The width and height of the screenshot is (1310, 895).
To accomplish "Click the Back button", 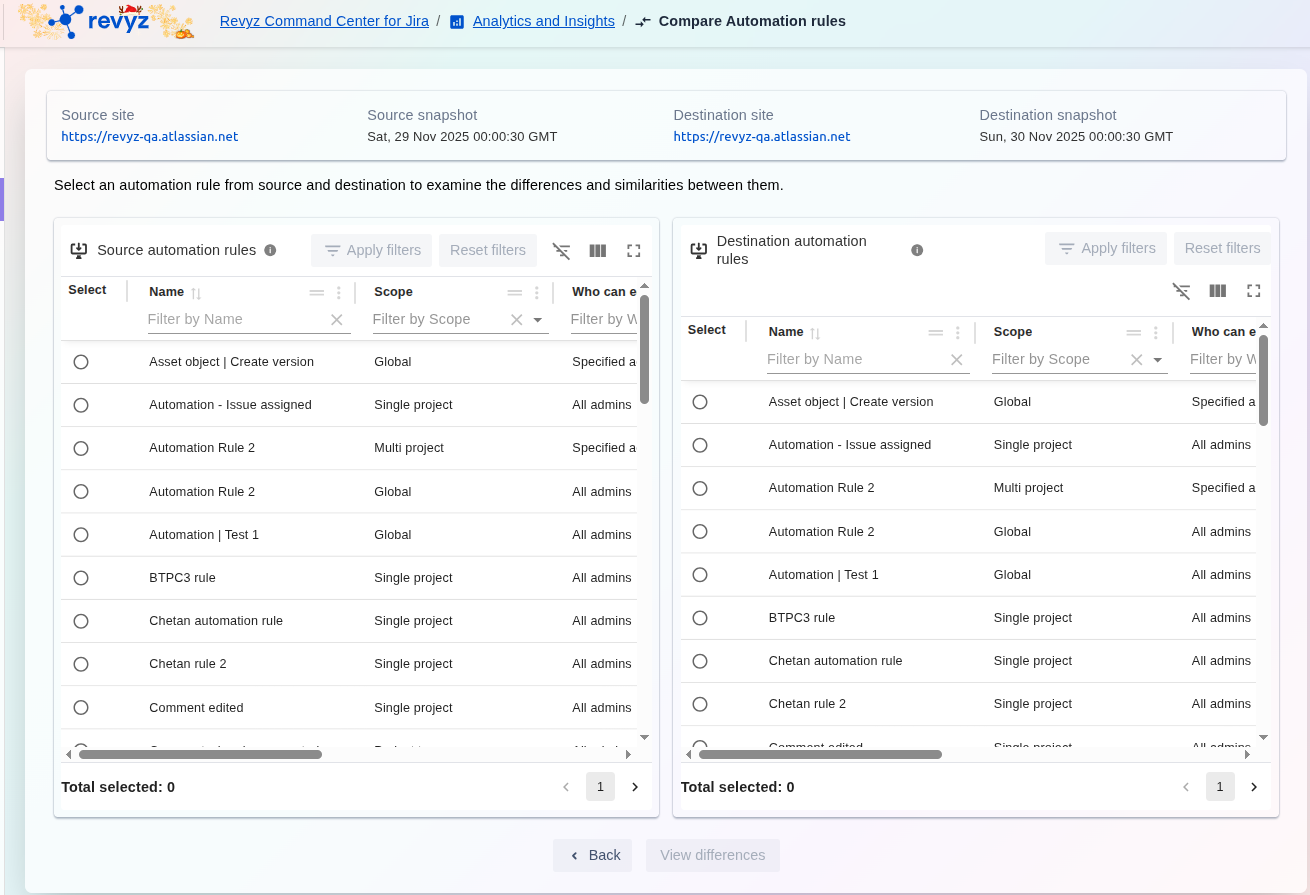I will tap(593, 855).
